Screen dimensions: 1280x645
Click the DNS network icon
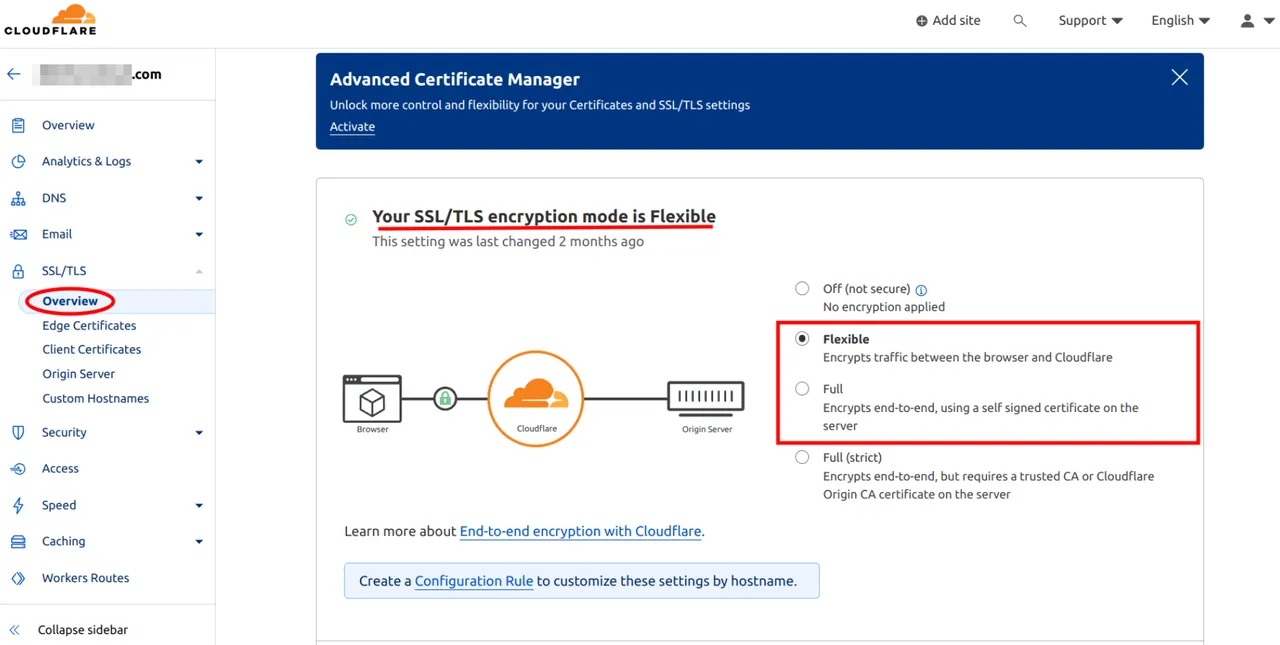18,198
